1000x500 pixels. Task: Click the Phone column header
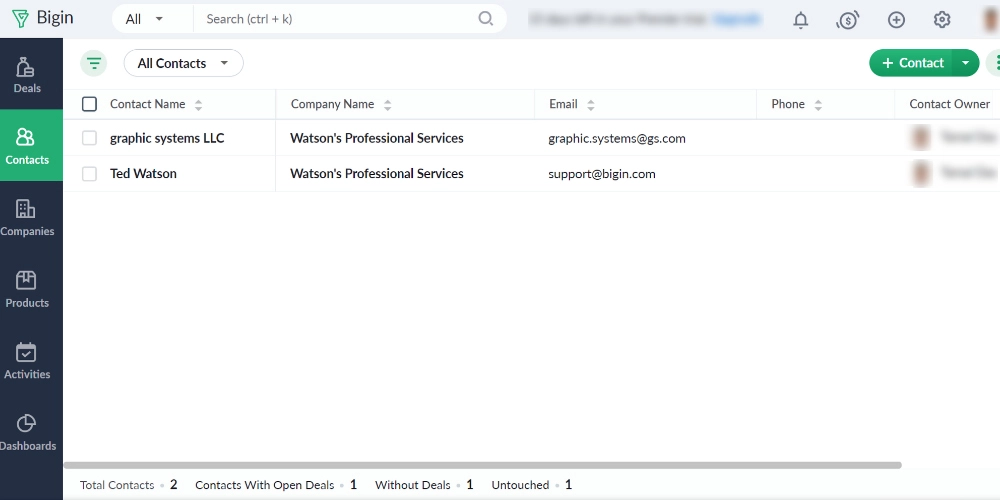pos(788,104)
